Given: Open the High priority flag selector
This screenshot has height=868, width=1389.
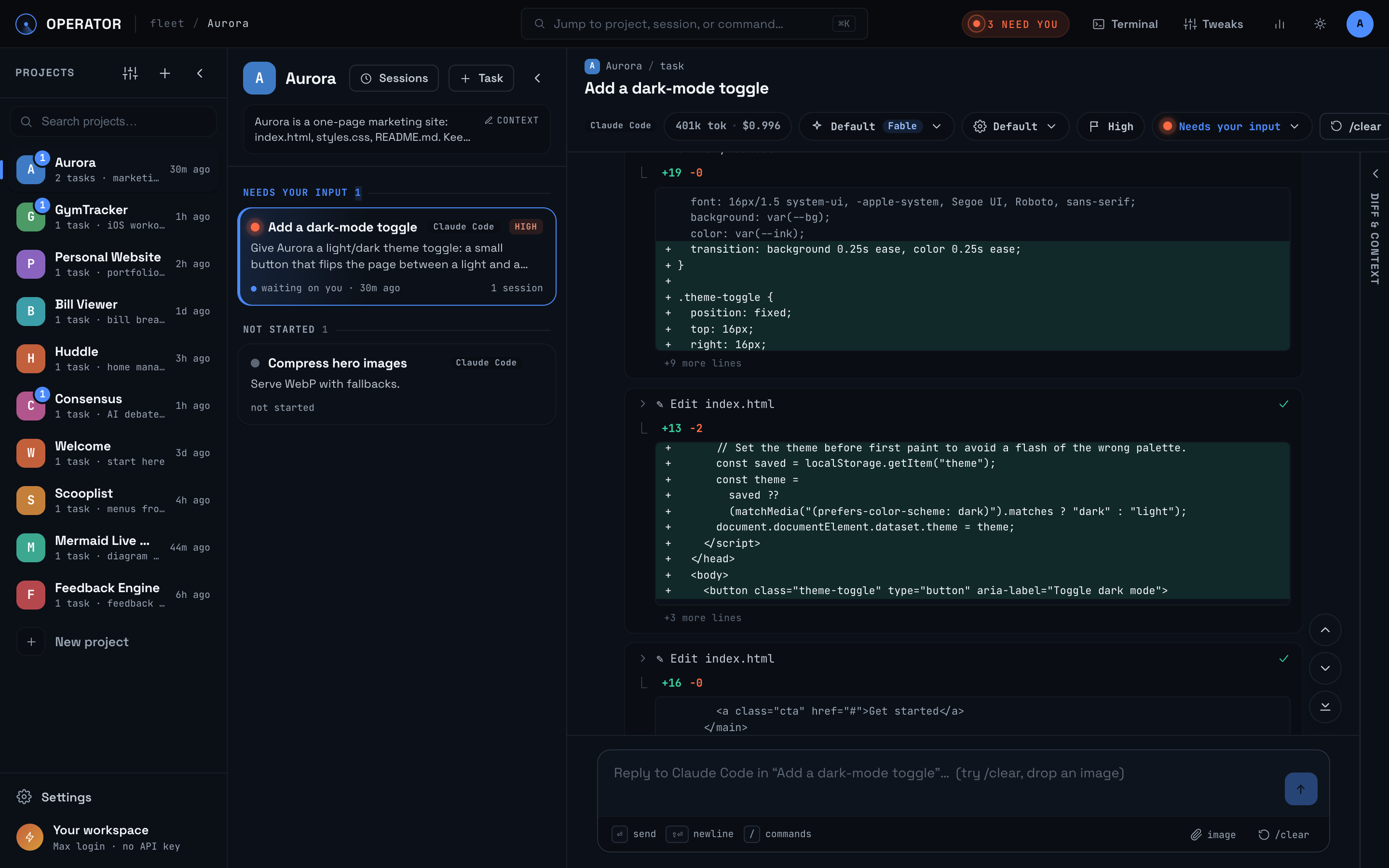Looking at the screenshot, I should coord(1111,126).
